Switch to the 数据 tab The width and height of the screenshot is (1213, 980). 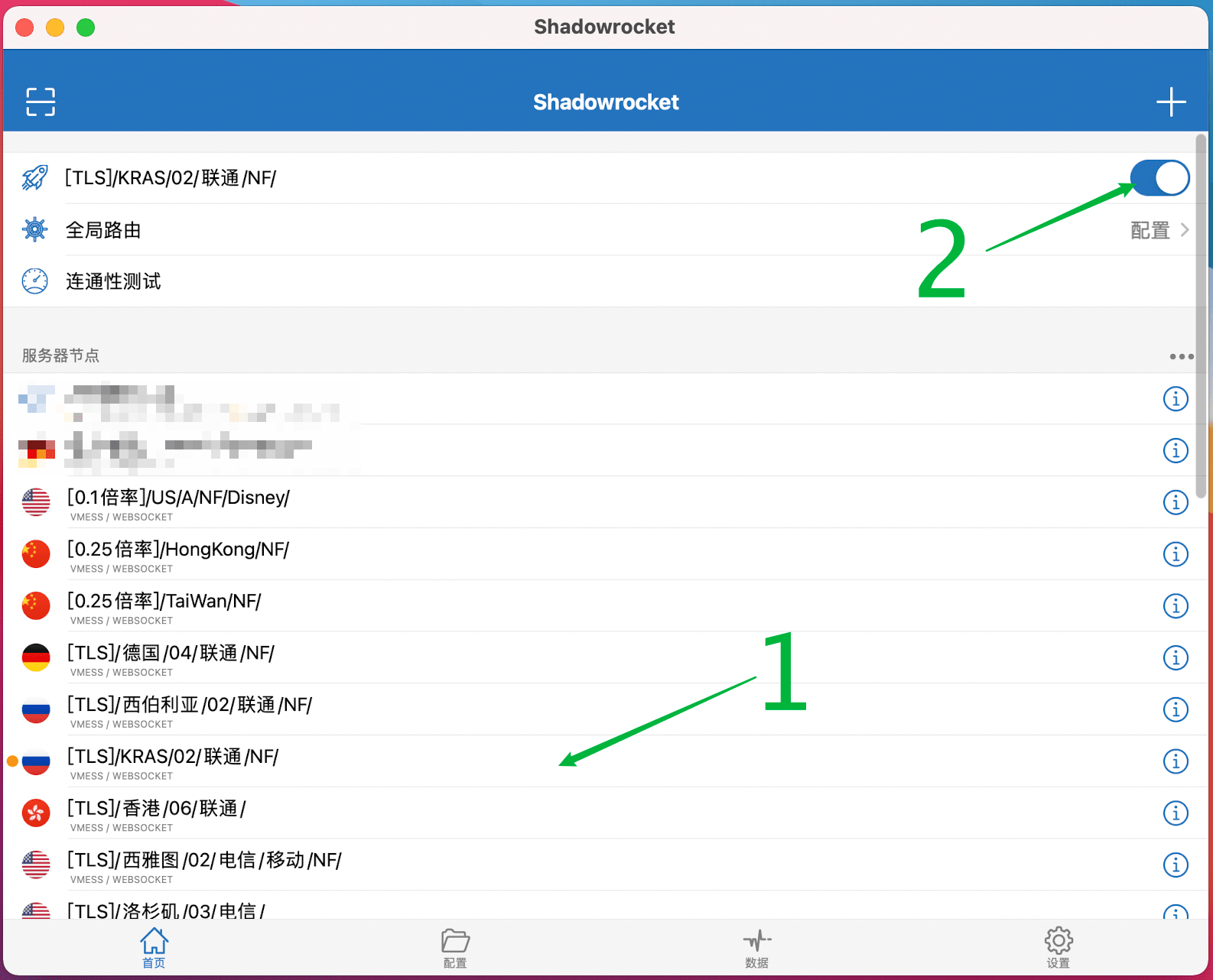756,948
